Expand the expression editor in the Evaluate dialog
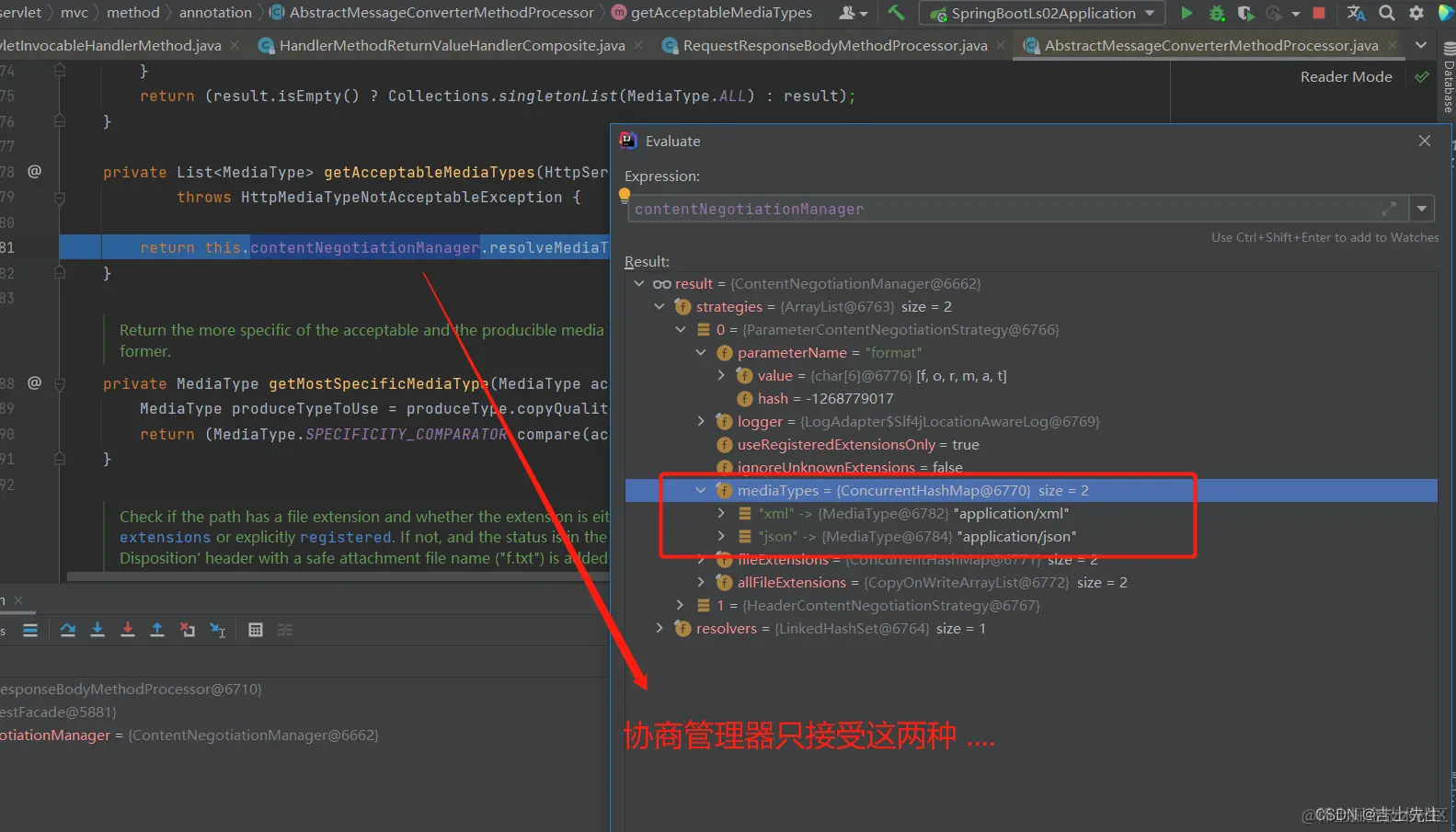1456x832 pixels. click(1390, 209)
